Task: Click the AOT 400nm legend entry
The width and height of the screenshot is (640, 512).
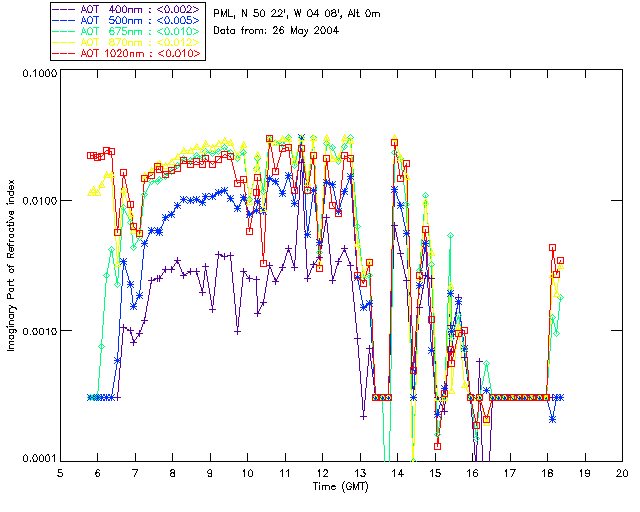Action: pyautogui.click(x=127, y=9)
